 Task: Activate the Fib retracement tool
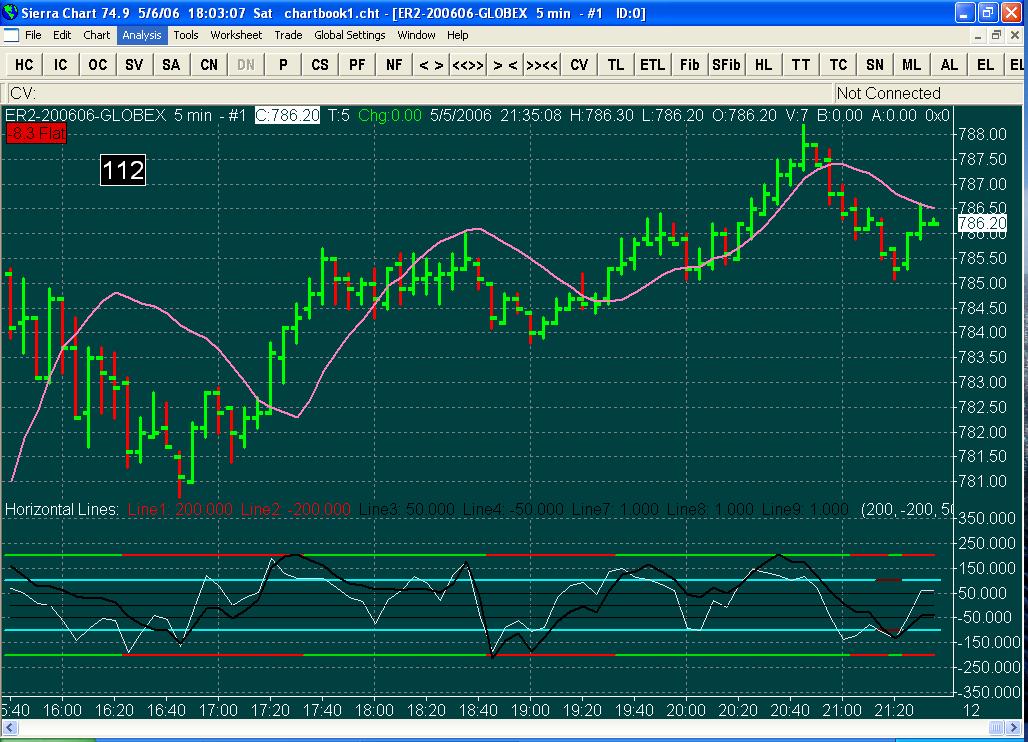(689, 65)
